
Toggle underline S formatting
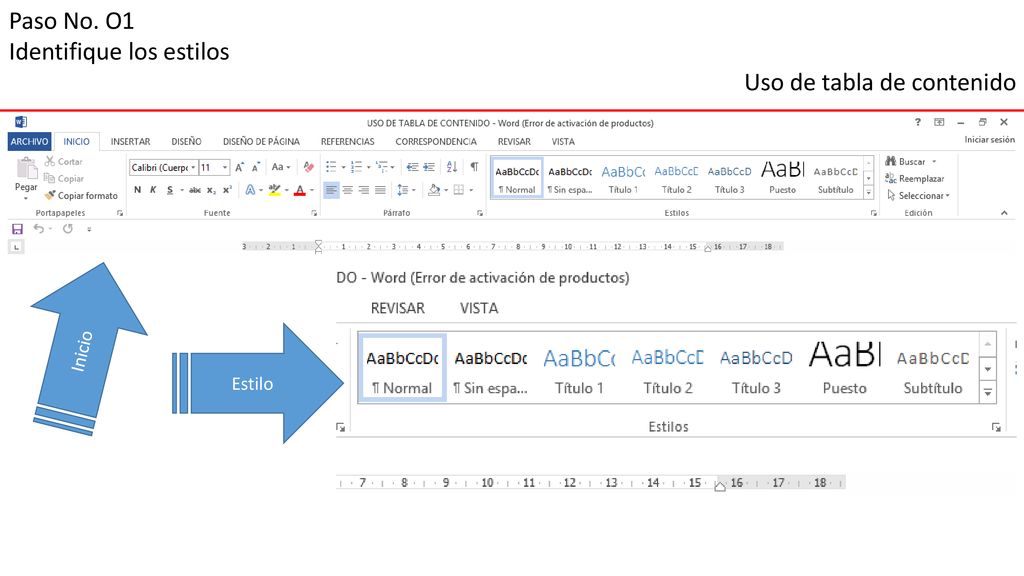click(x=170, y=190)
